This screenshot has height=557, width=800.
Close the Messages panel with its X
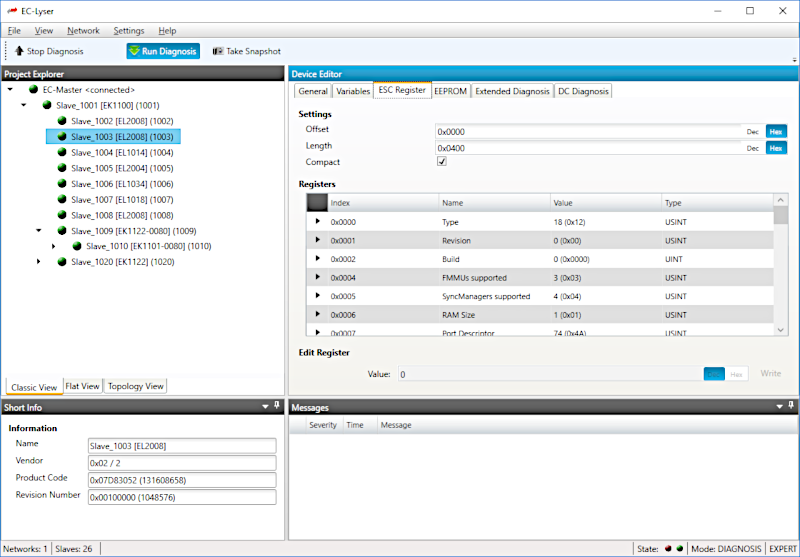tap(791, 407)
